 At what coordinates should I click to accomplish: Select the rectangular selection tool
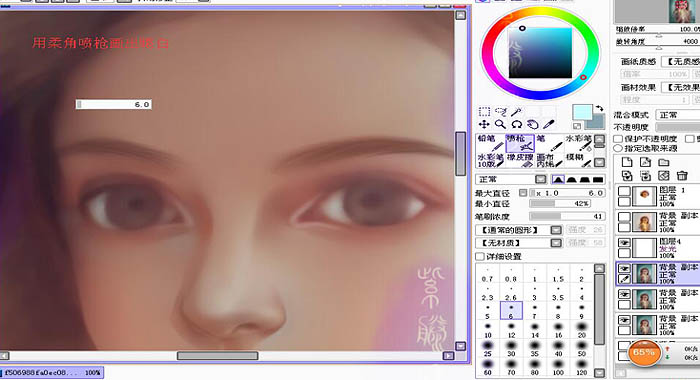pos(484,112)
